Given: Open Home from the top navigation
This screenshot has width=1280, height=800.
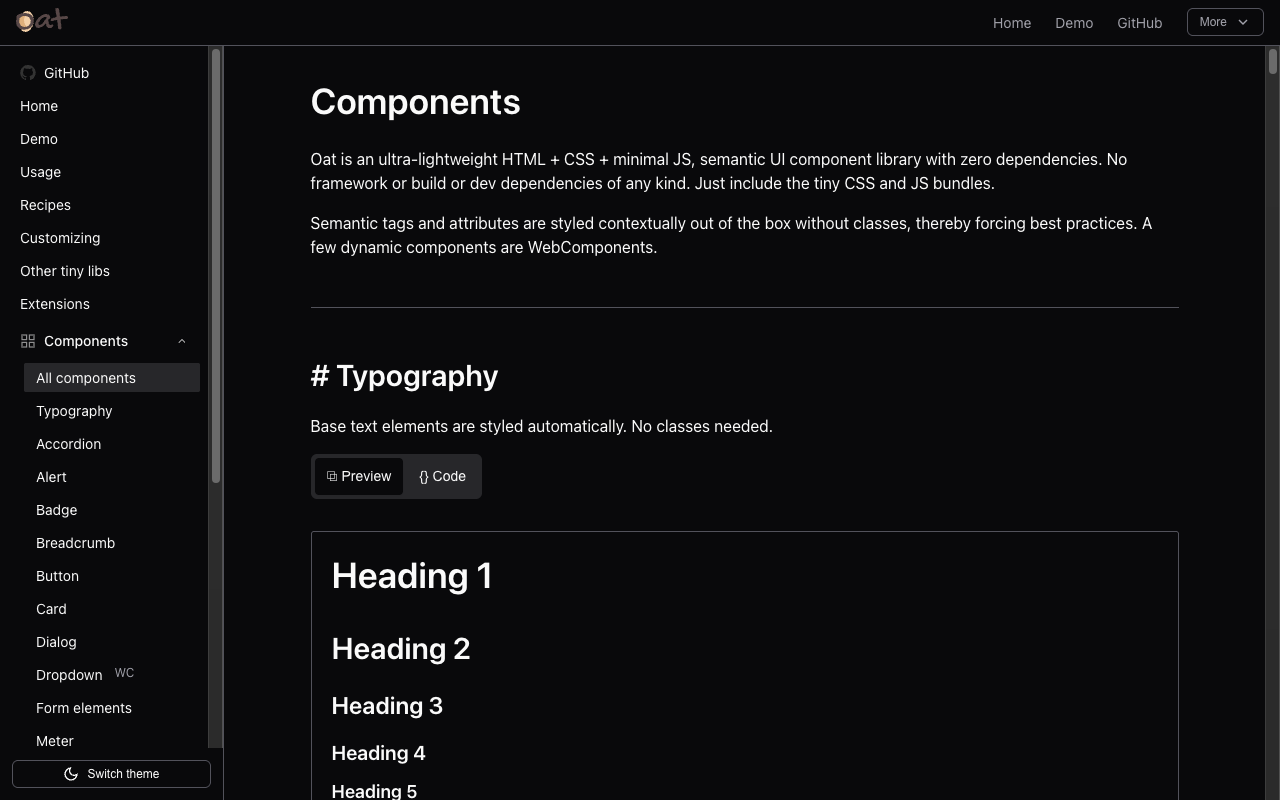Looking at the screenshot, I should point(1012,22).
